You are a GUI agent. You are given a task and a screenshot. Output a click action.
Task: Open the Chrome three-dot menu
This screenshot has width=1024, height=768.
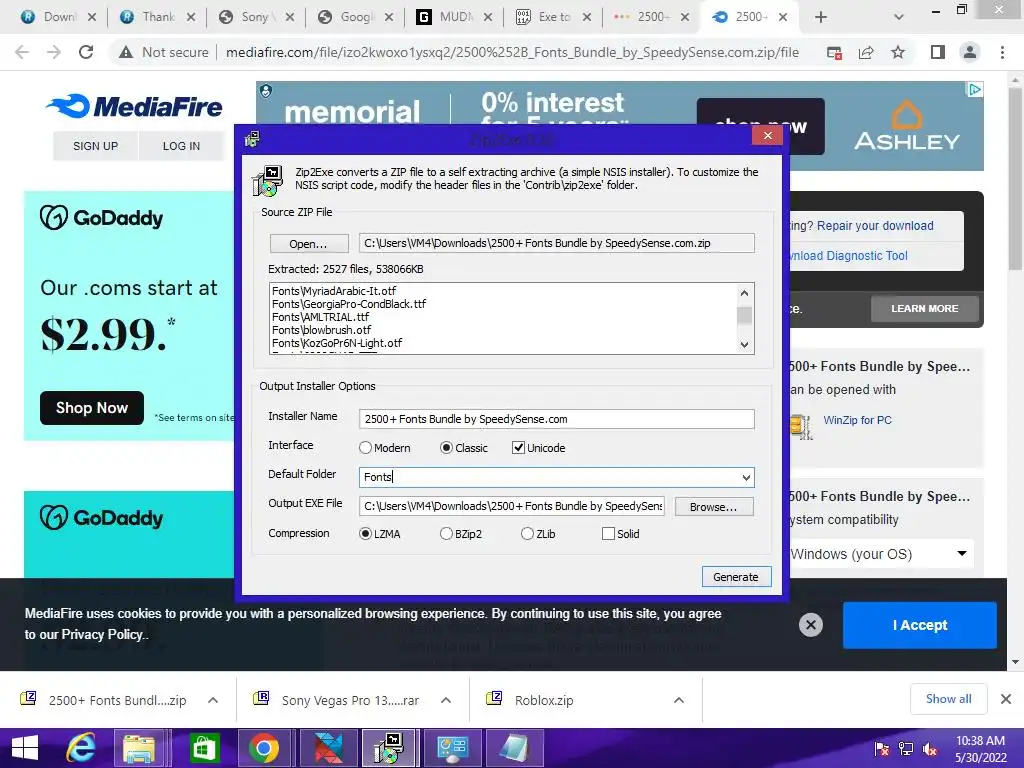click(1002, 52)
